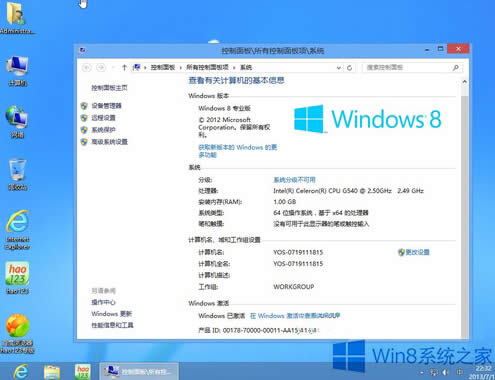Click the network icon in the system tray
The width and height of the screenshot is (495, 380).
point(434,372)
